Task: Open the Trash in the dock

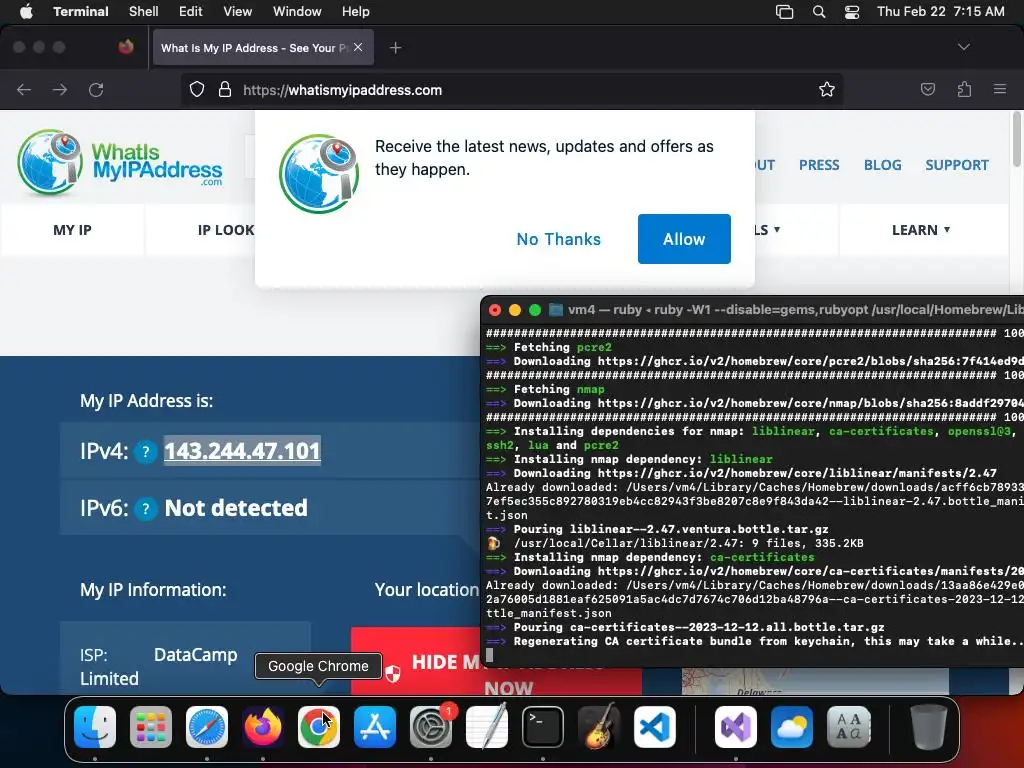Action: point(928,727)
